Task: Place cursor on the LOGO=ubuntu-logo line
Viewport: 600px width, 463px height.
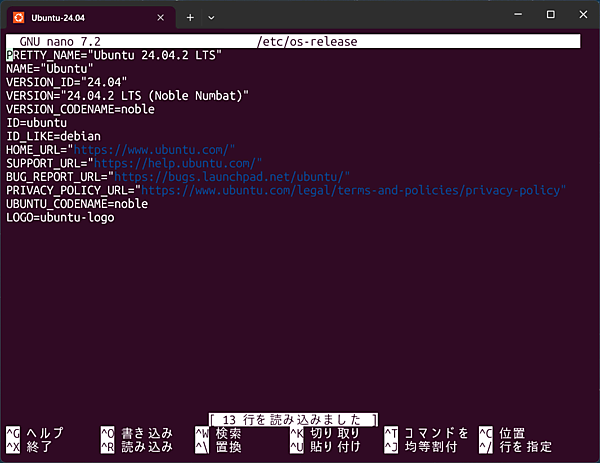Action: pos(60,217)
